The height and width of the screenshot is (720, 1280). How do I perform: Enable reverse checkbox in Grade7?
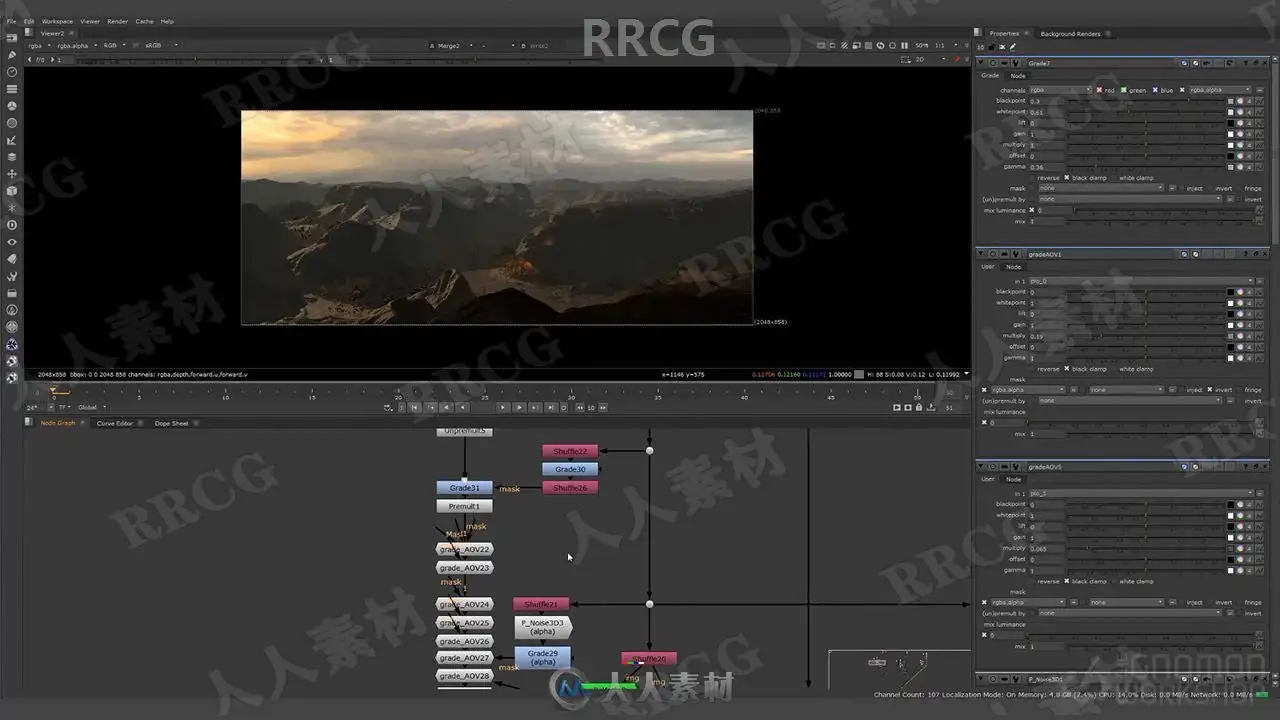pyautogui.click(x=1032, y=177)
